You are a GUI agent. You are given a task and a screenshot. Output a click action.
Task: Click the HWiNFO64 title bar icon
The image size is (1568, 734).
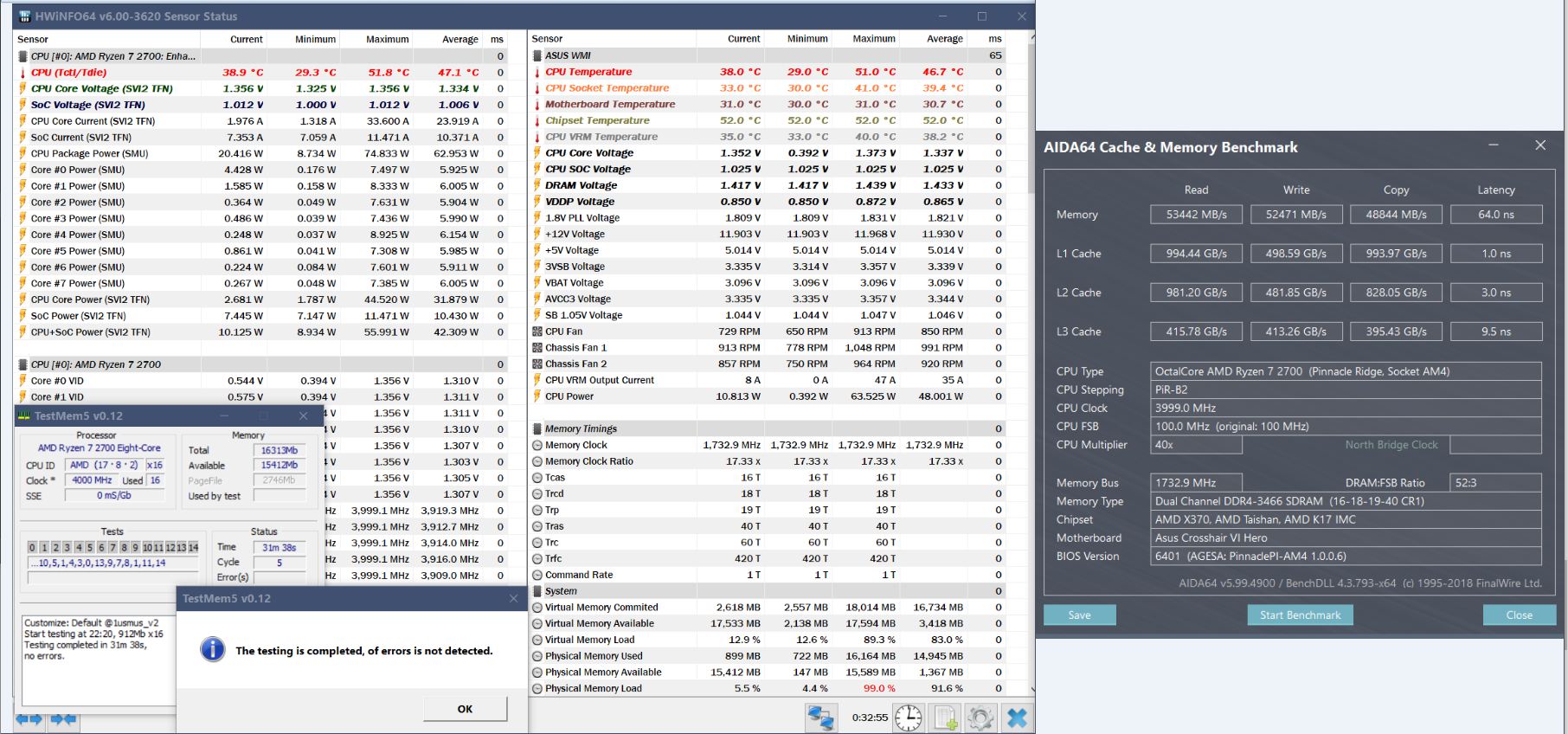click(24, 16)
